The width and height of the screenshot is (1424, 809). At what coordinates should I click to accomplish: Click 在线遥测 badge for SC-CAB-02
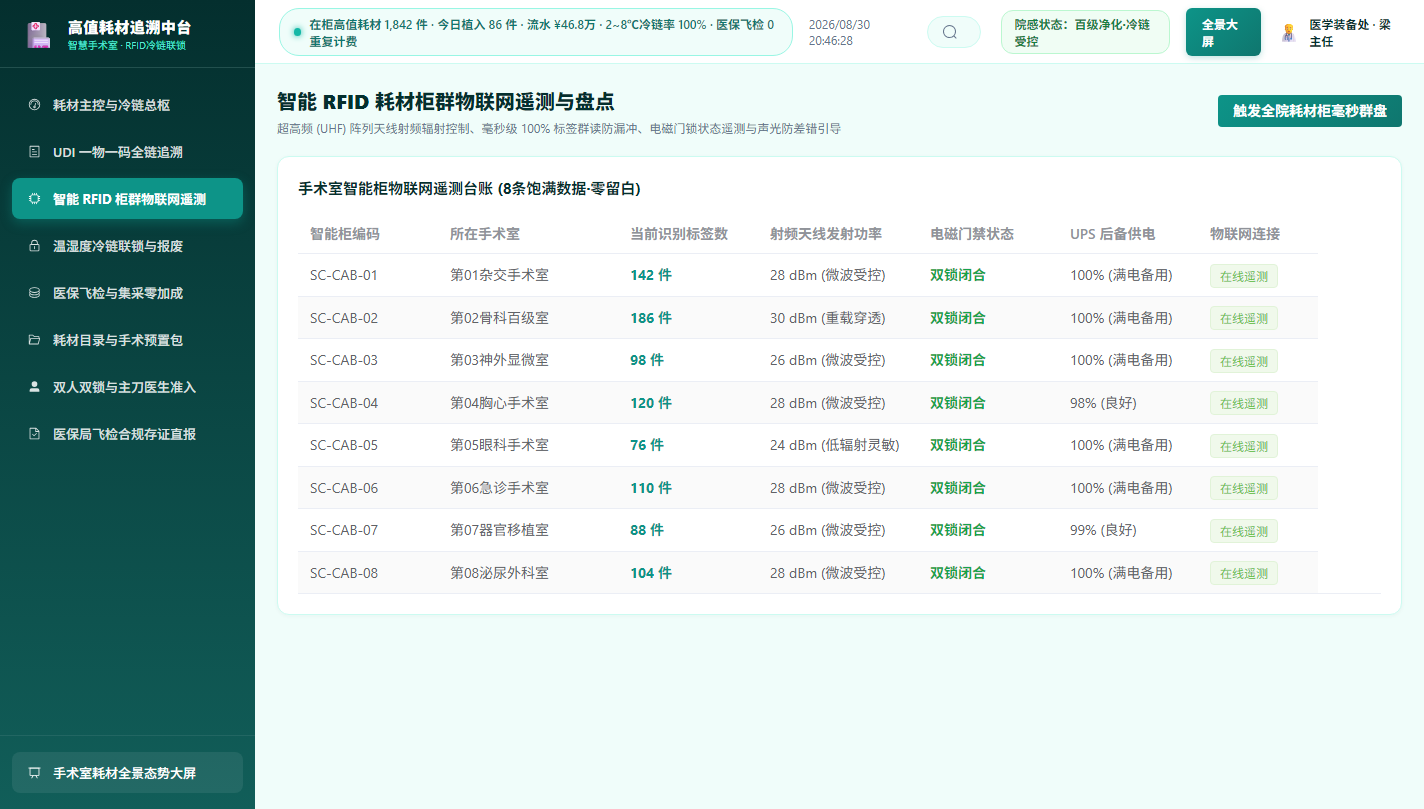(1243, 318)
